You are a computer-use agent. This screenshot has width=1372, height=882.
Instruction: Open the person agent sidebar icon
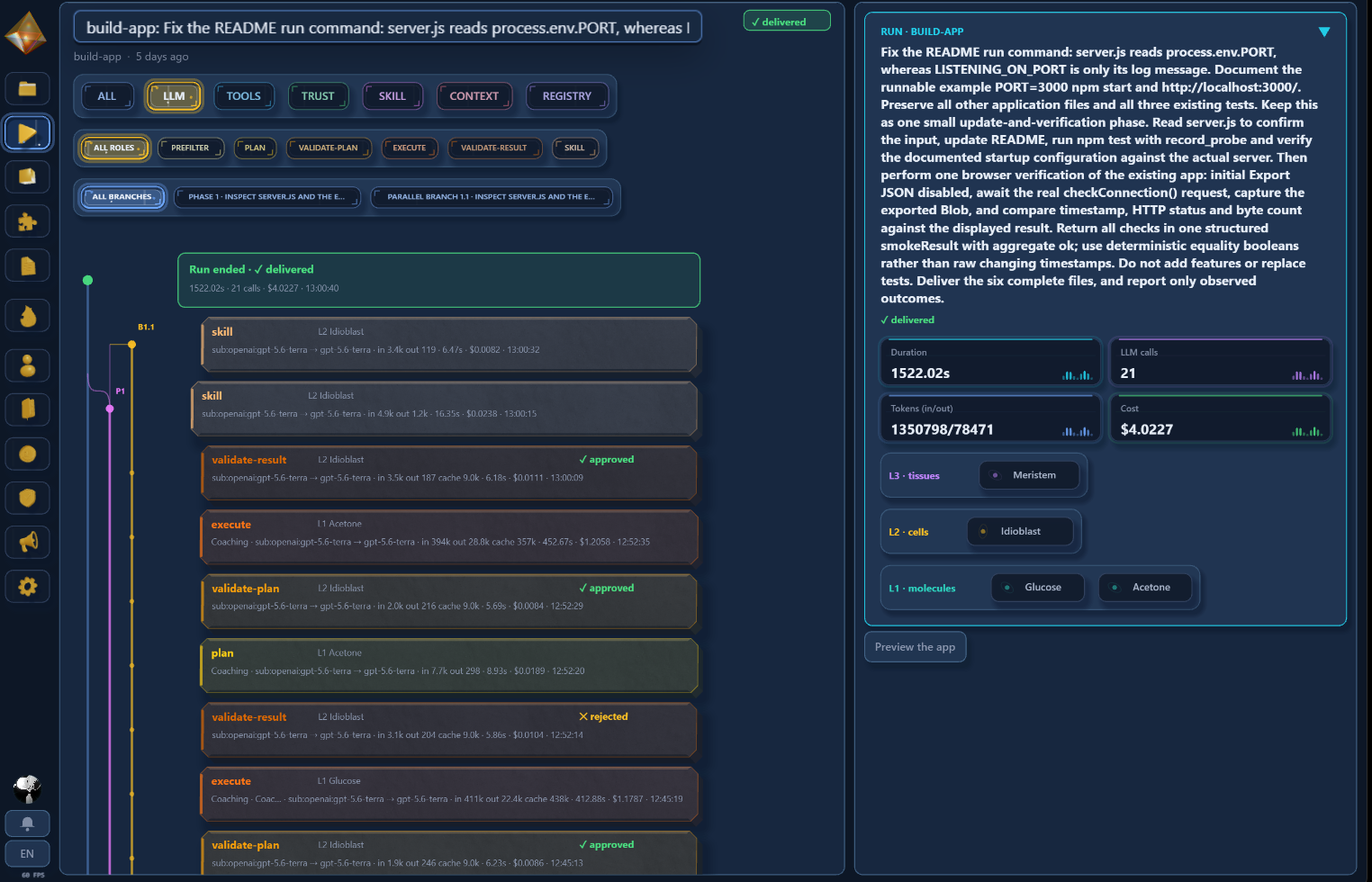[27, 365]
